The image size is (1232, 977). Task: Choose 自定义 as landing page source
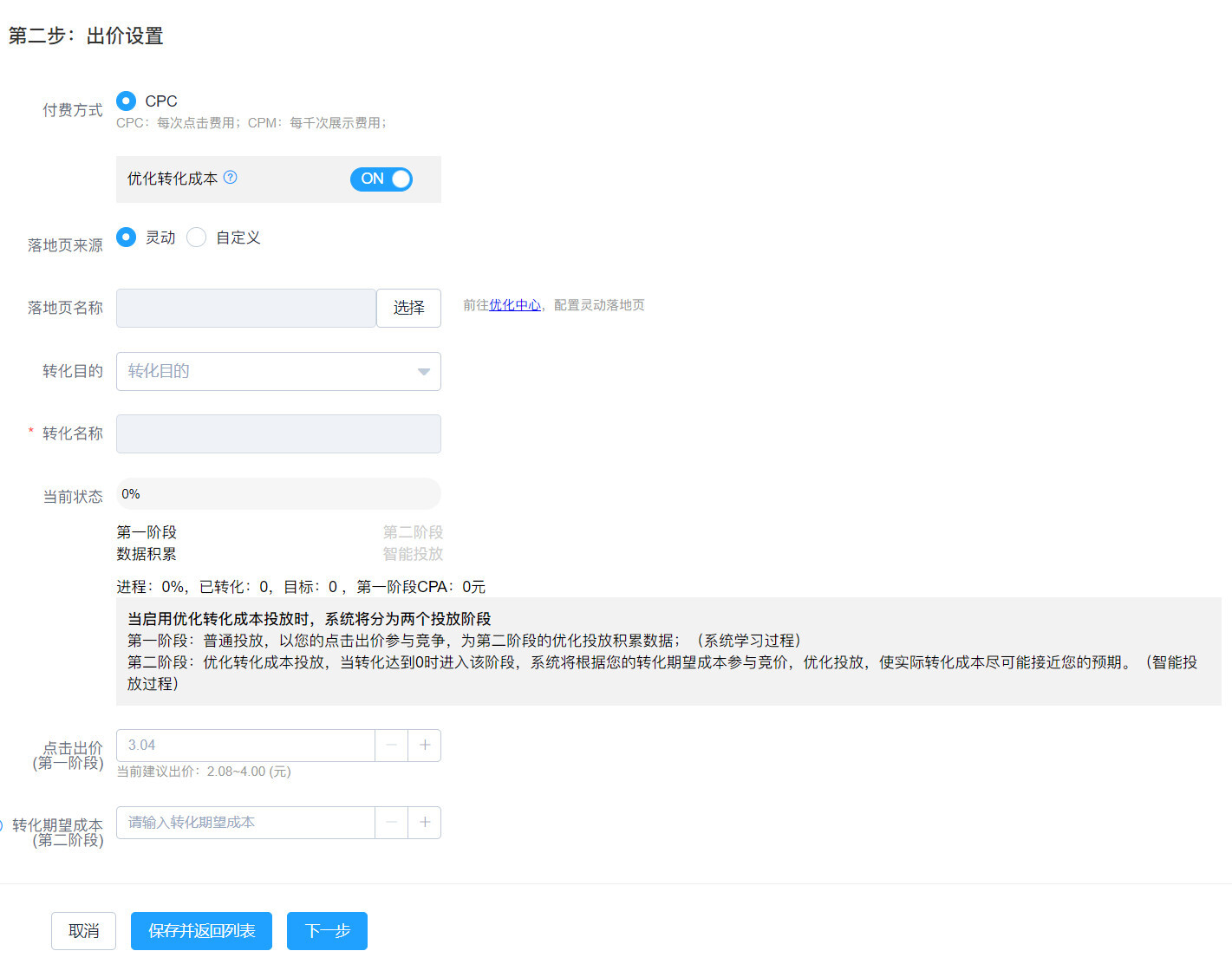coord(197,237)
